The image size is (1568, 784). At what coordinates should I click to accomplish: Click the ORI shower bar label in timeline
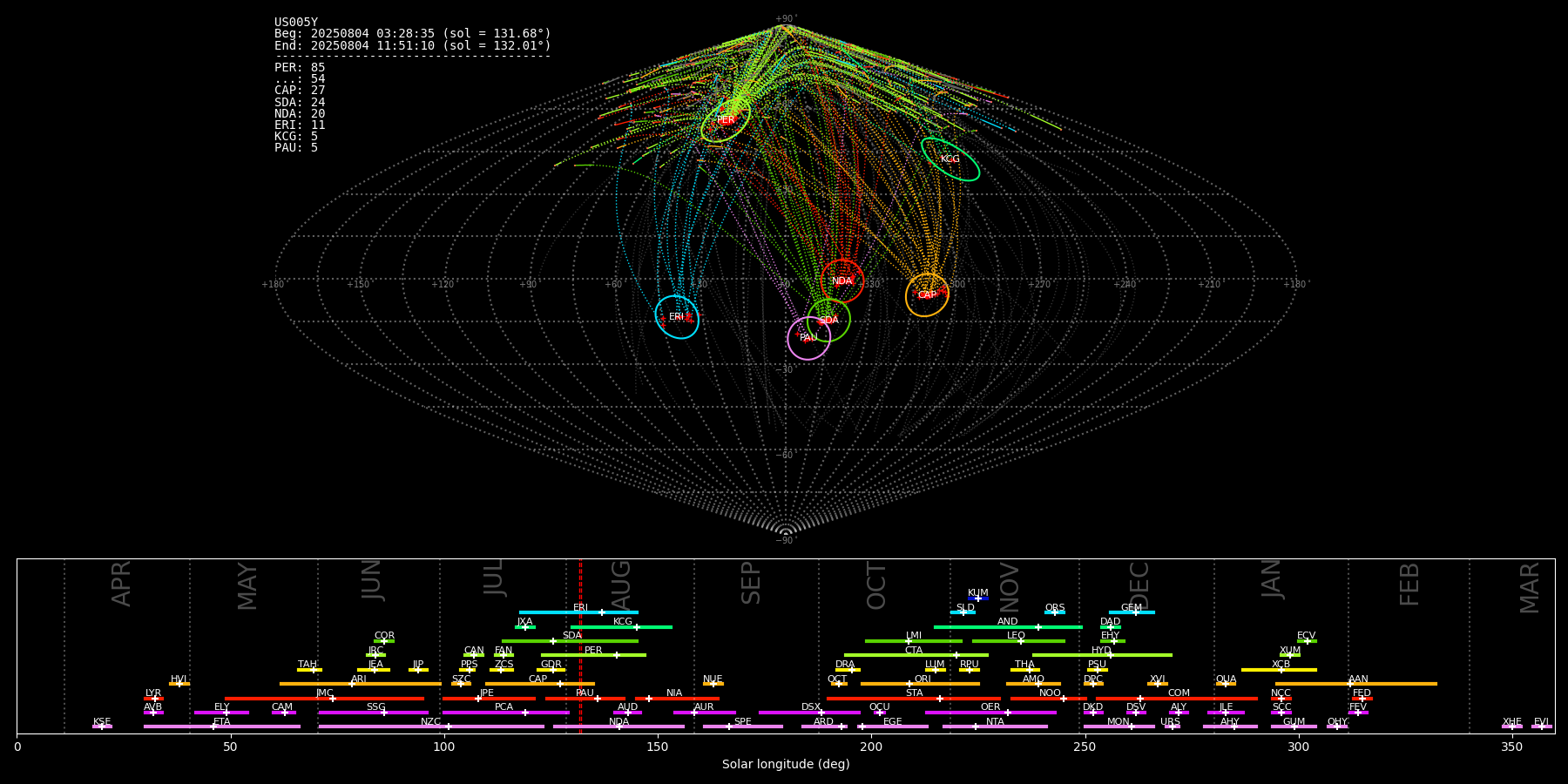(923, 679)
